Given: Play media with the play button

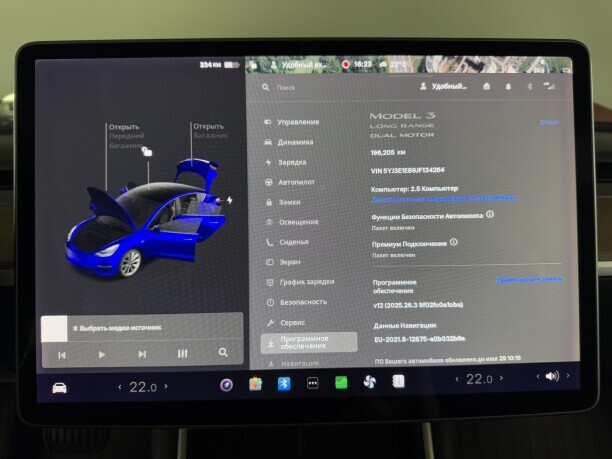Looking at the screenshot, I should point(101,354).
